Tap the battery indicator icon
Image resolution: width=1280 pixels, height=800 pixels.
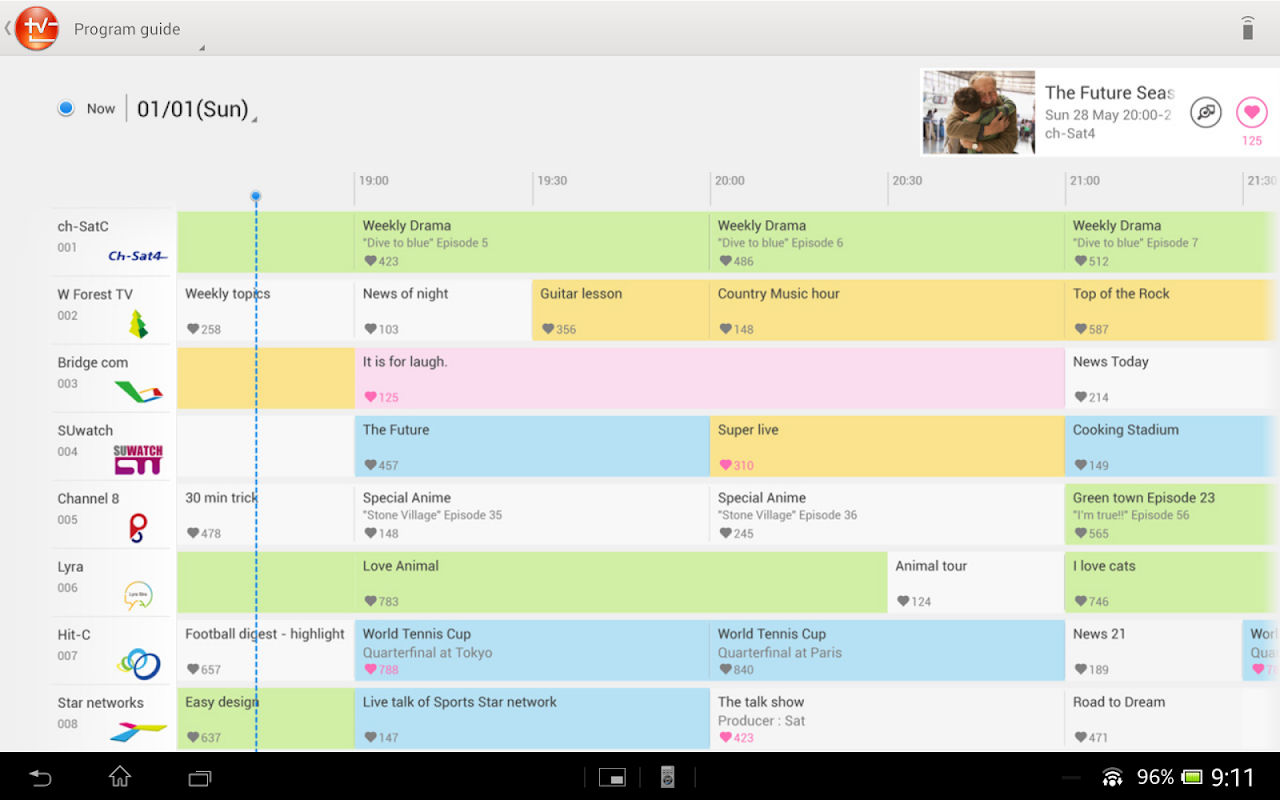tap(1192, 777)
